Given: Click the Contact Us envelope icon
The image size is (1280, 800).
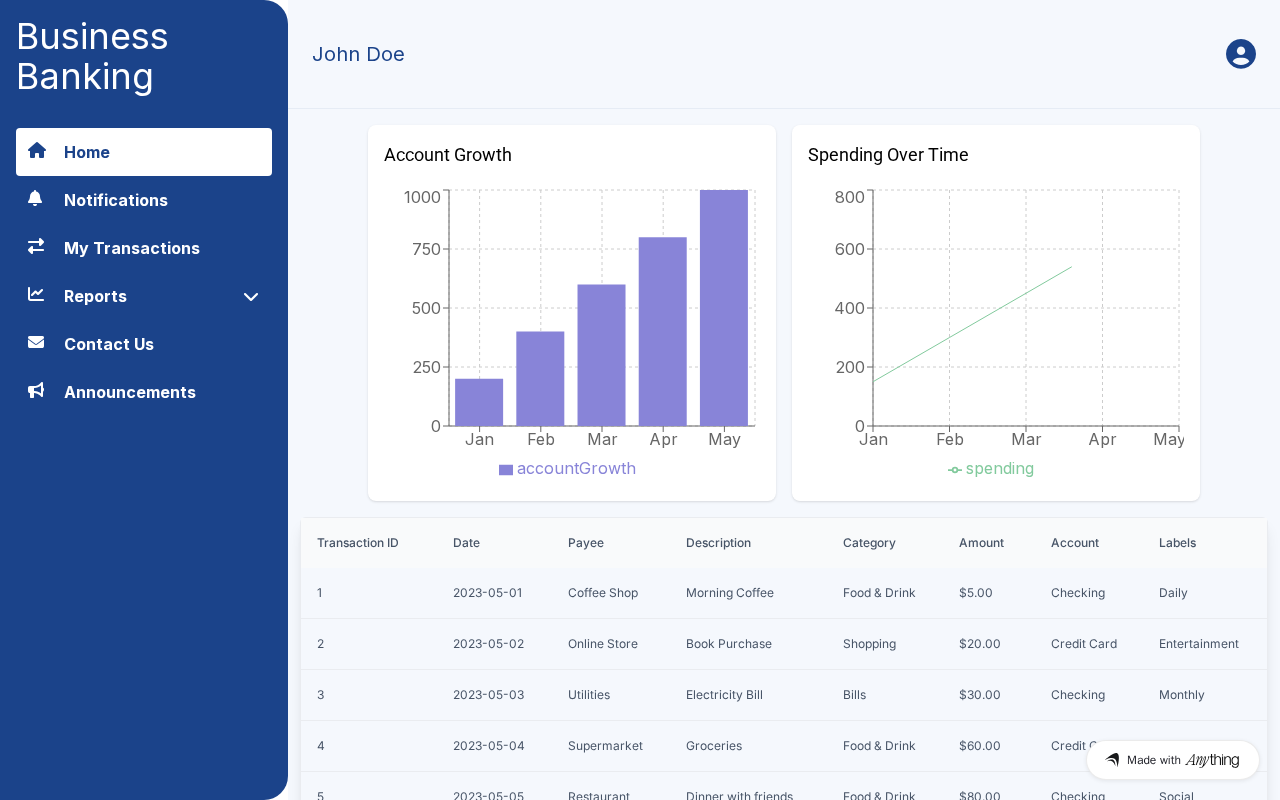Looking at the screenshot, I should pyautogui.click(x=36, y=342).
